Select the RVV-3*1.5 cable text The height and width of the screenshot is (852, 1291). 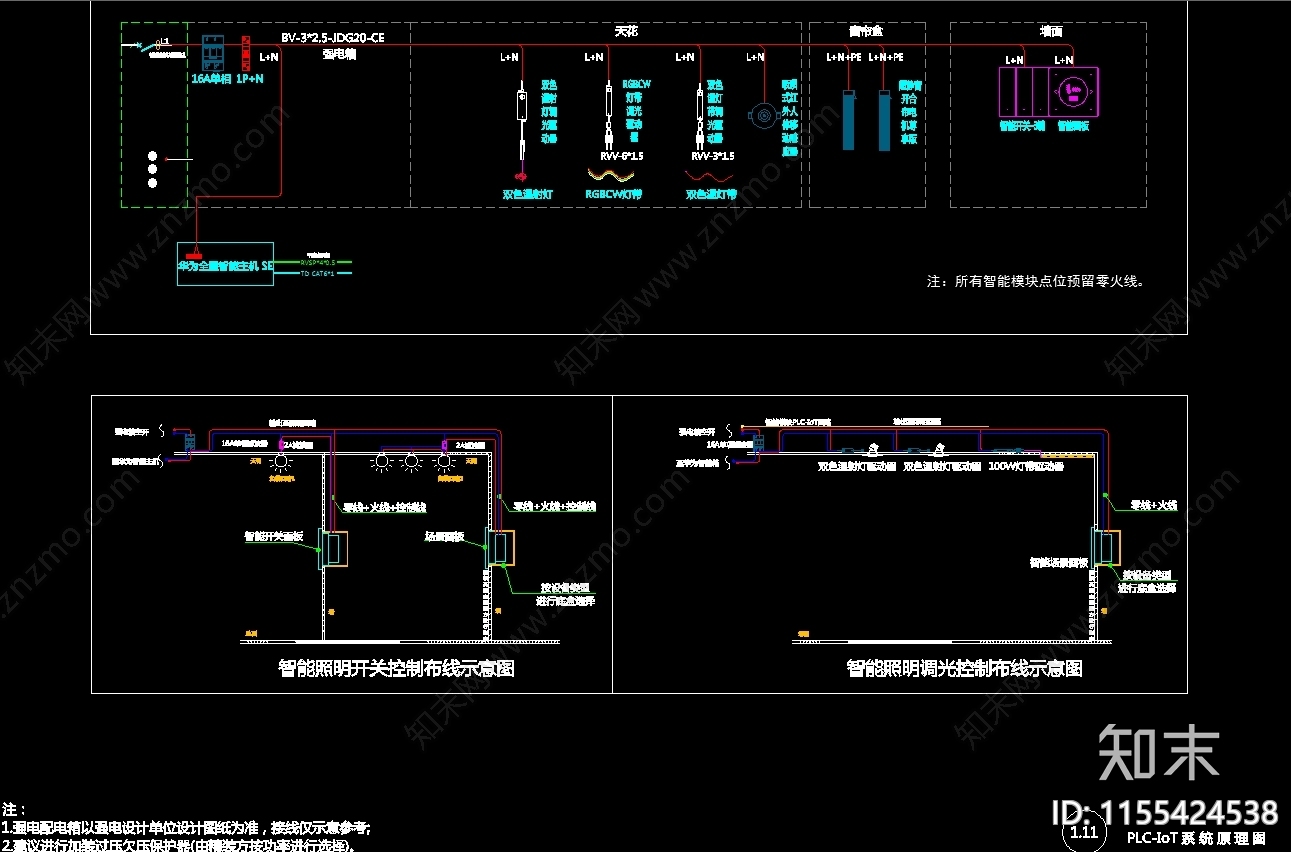point(712,157)
